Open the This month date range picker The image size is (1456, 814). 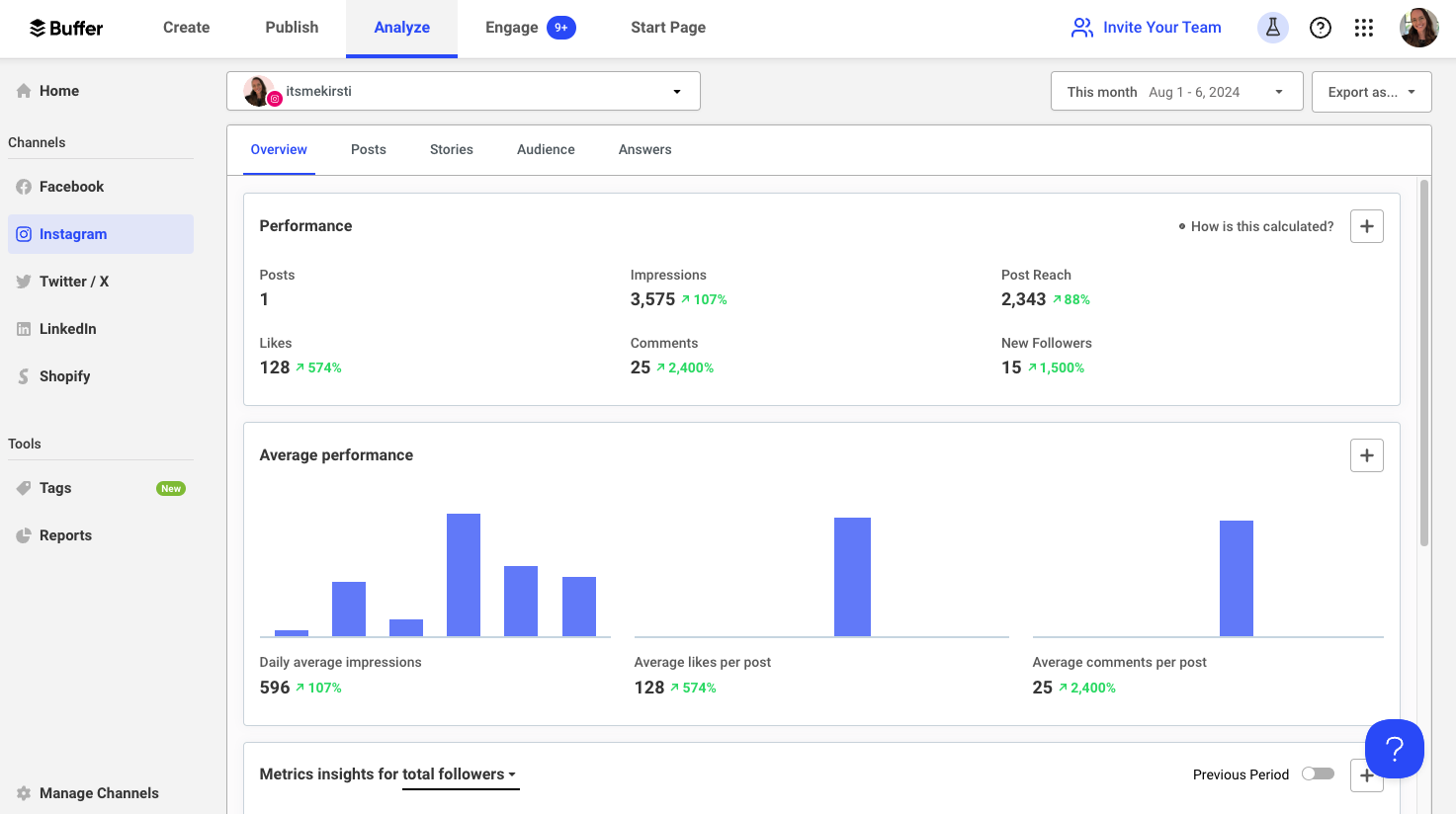(1175, 91)
